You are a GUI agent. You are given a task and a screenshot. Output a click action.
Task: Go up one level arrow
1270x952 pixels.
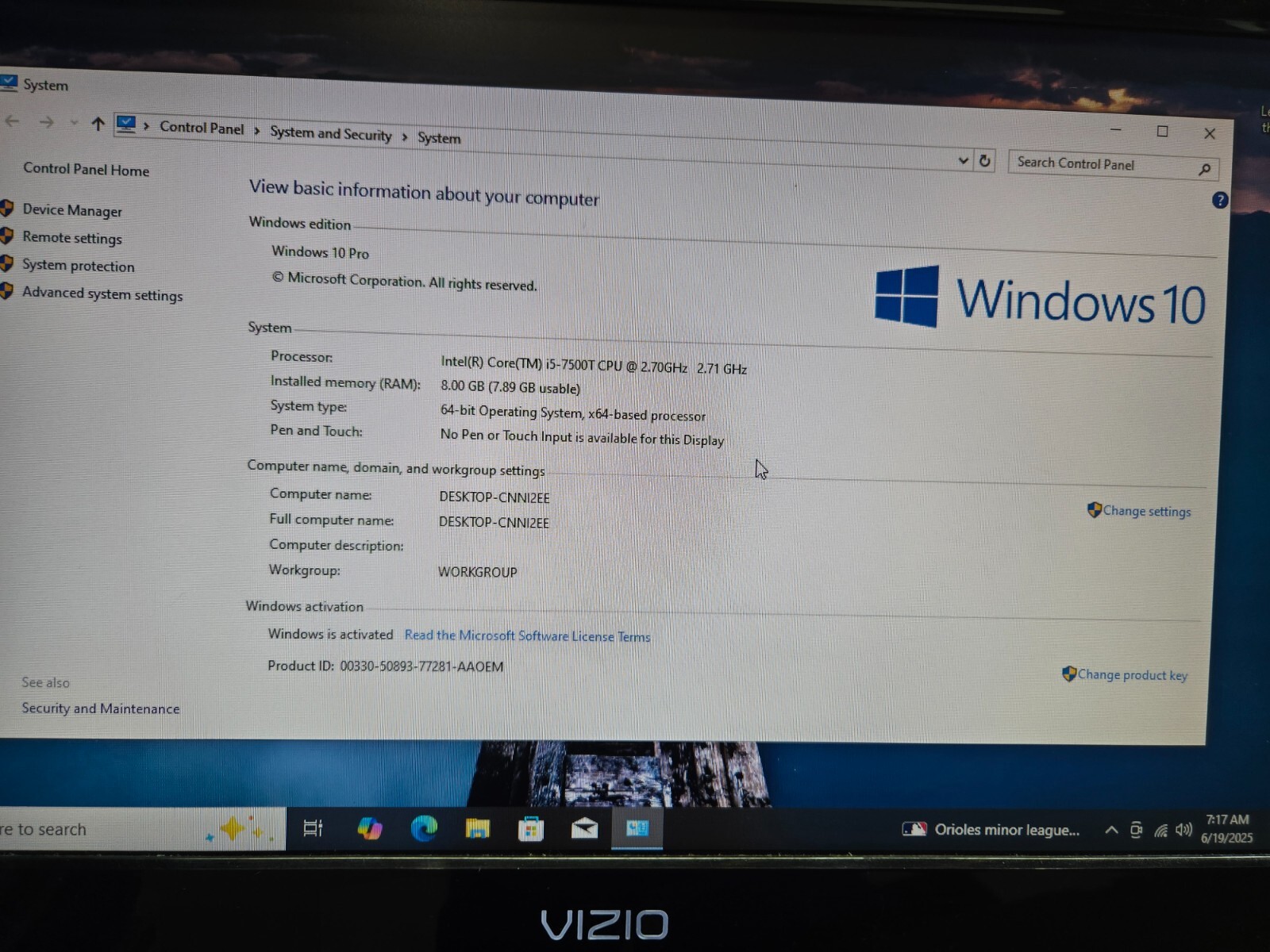tap(98, 124)
